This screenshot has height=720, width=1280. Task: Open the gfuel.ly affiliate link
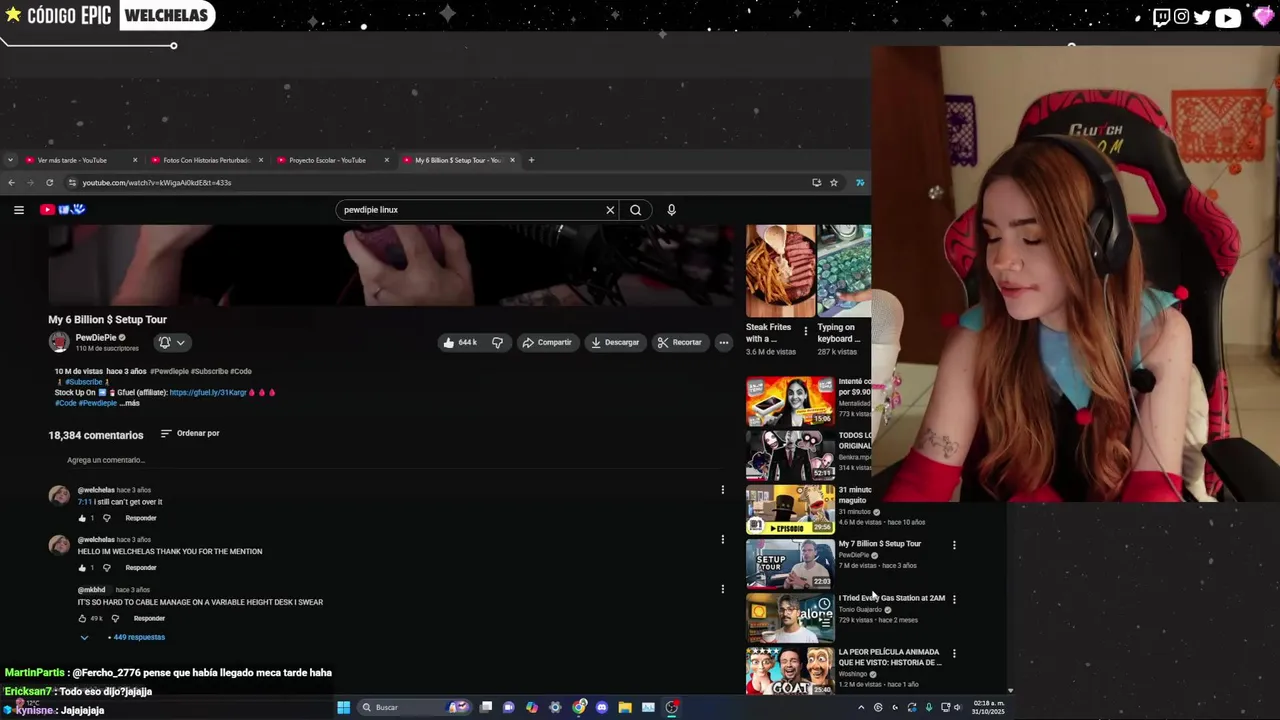pyautogui.click(x=208, y=392)
